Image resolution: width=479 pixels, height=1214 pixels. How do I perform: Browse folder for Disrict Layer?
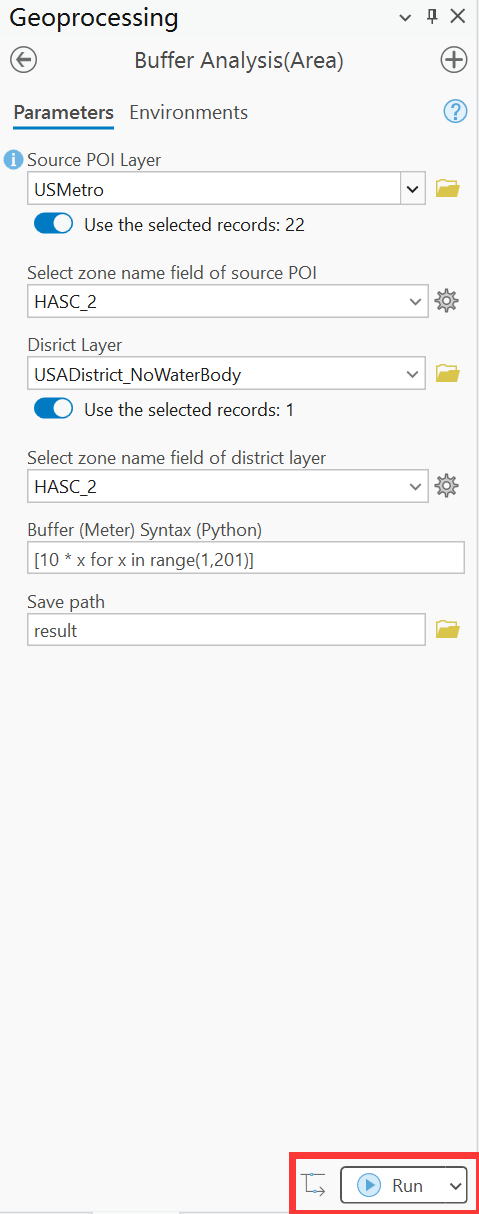click(447, 374)
